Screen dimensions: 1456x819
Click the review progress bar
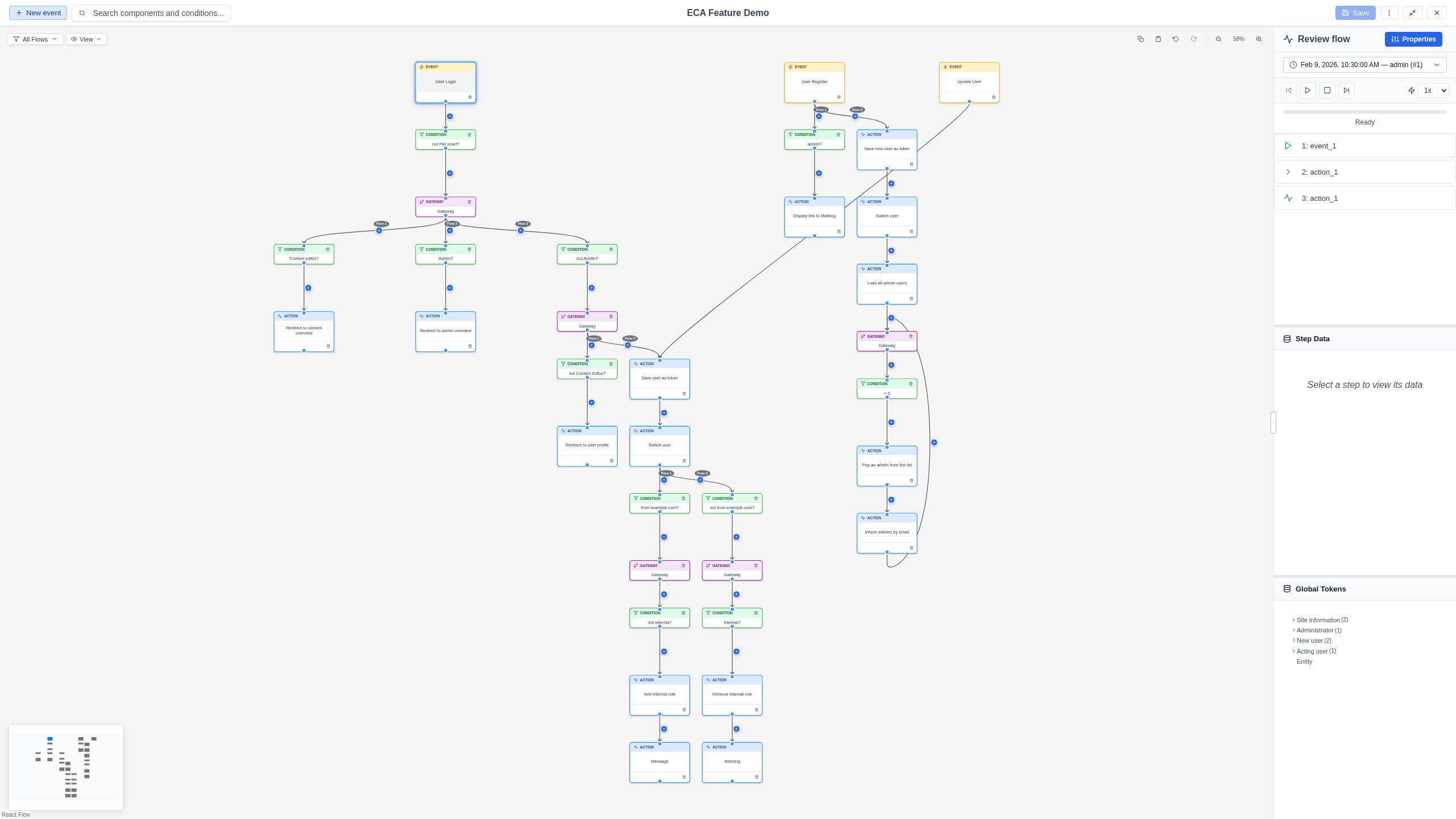tap(1365, 112)
